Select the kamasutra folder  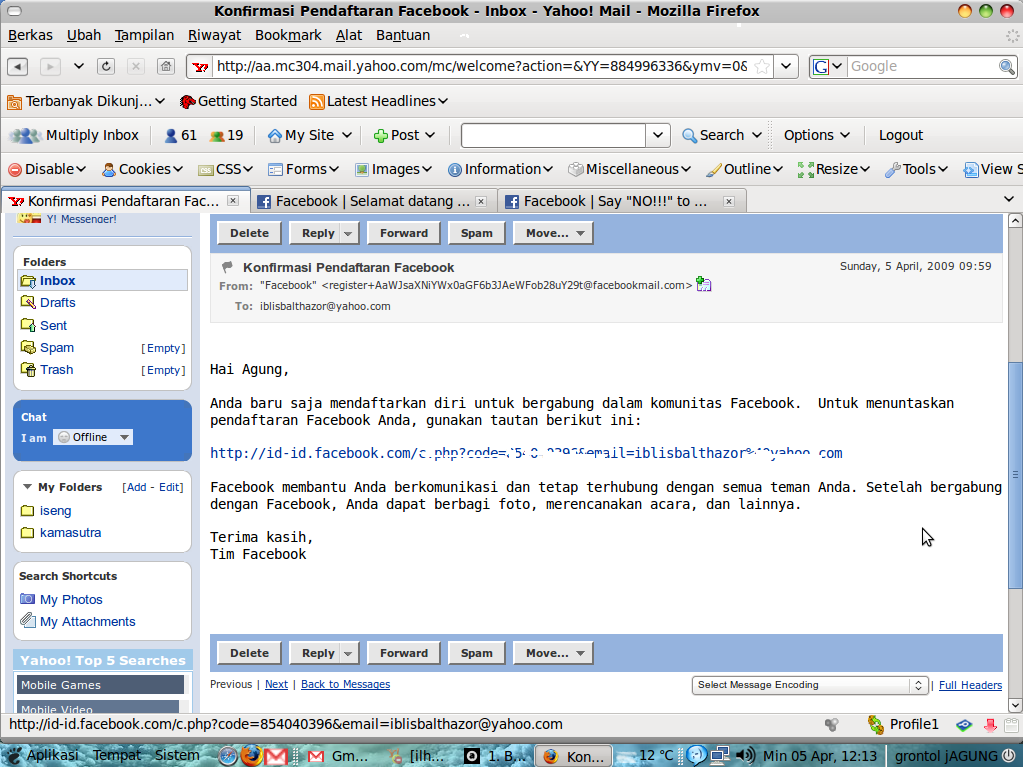[x=70, y=533]
